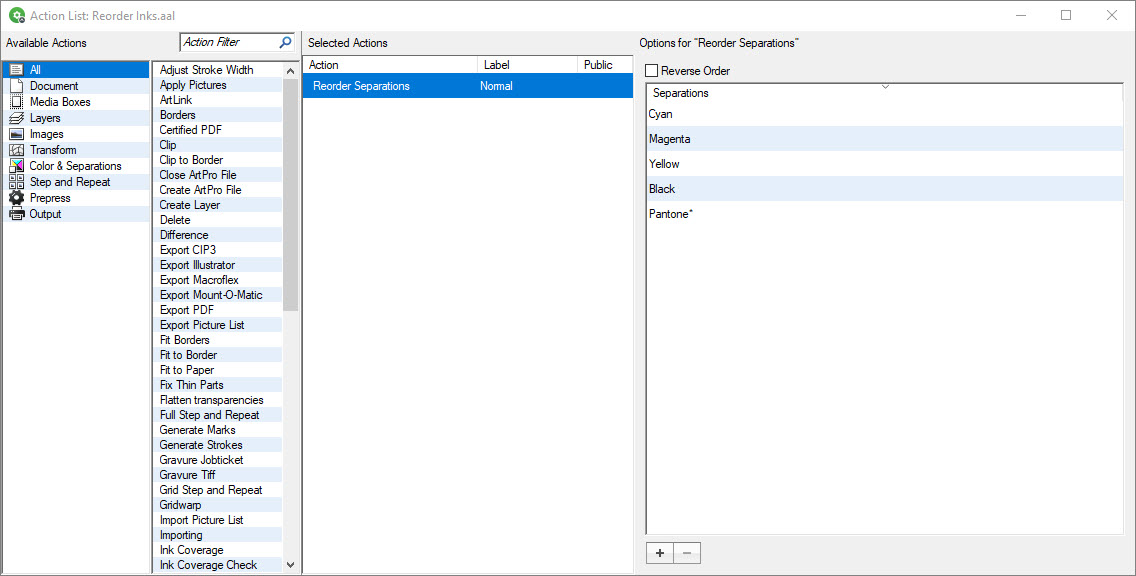The width and height of the screenshot is (1136, 576).
Task: Select Generate Marks action
Action: 217,430
